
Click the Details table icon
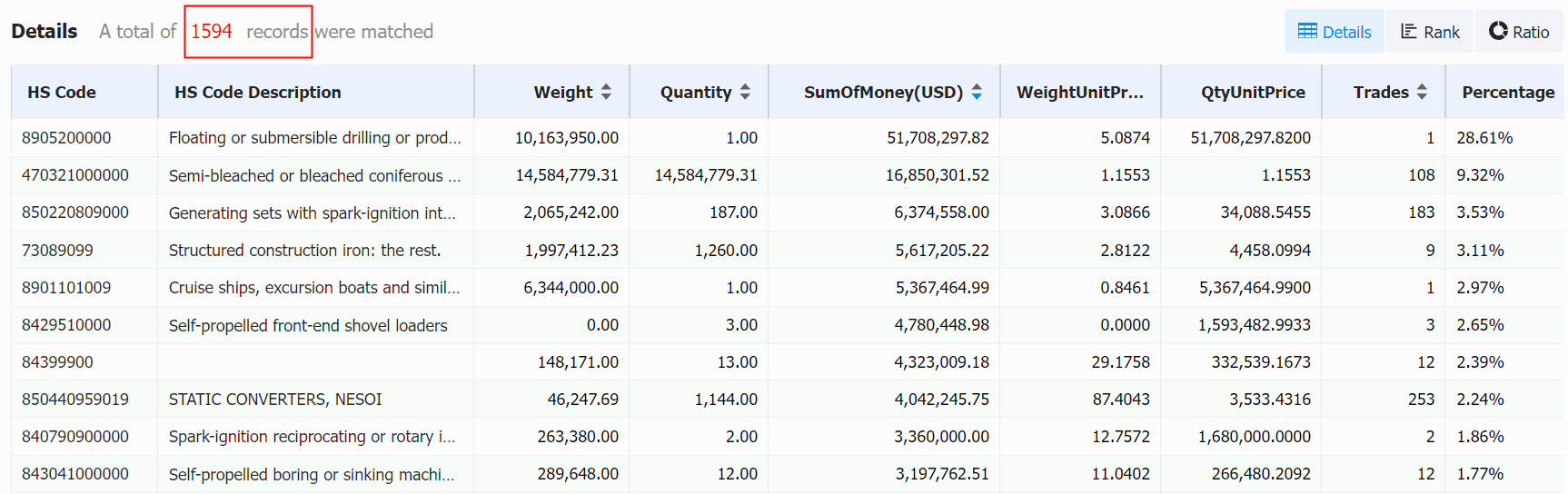(1307, 32)
